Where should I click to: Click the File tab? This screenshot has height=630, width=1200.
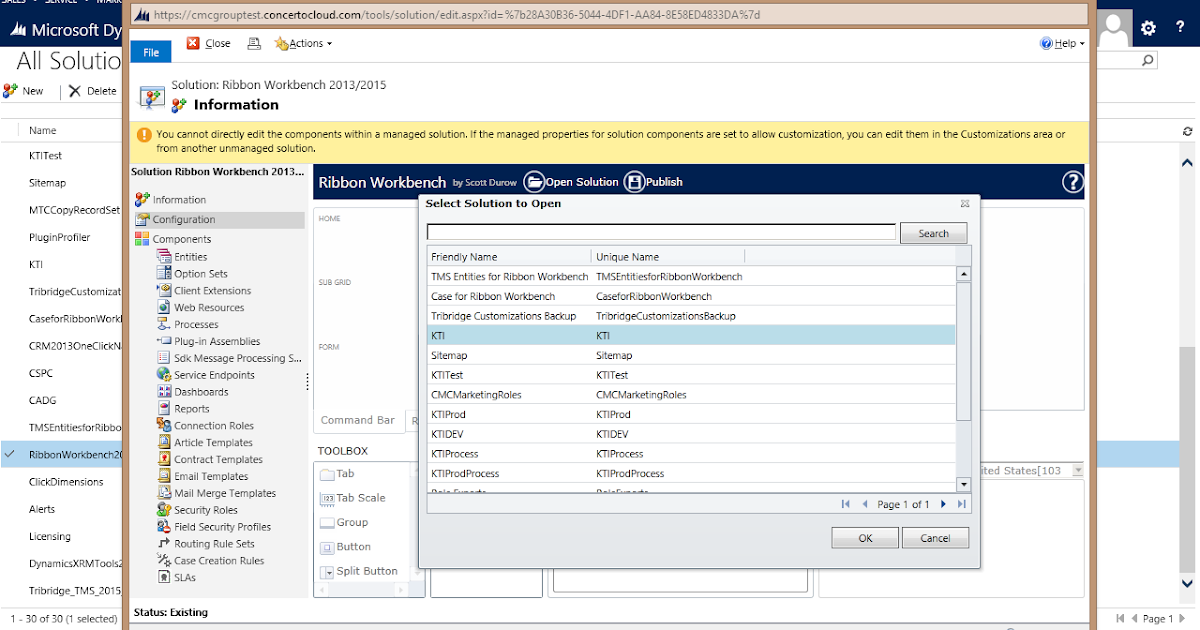[x=151, y=50]
